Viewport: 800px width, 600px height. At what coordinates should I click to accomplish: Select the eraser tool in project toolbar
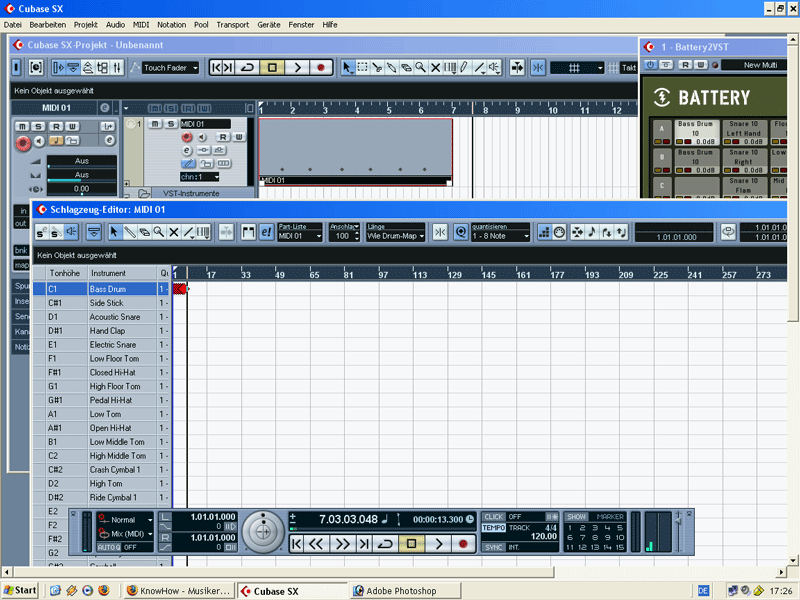[406, 68]
